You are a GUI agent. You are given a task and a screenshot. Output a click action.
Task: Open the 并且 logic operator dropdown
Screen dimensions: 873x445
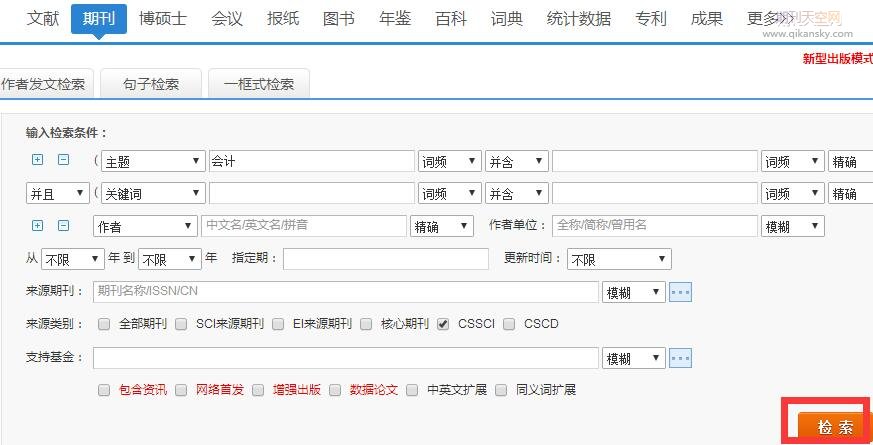pyautogui.click(x=56, y=193)
